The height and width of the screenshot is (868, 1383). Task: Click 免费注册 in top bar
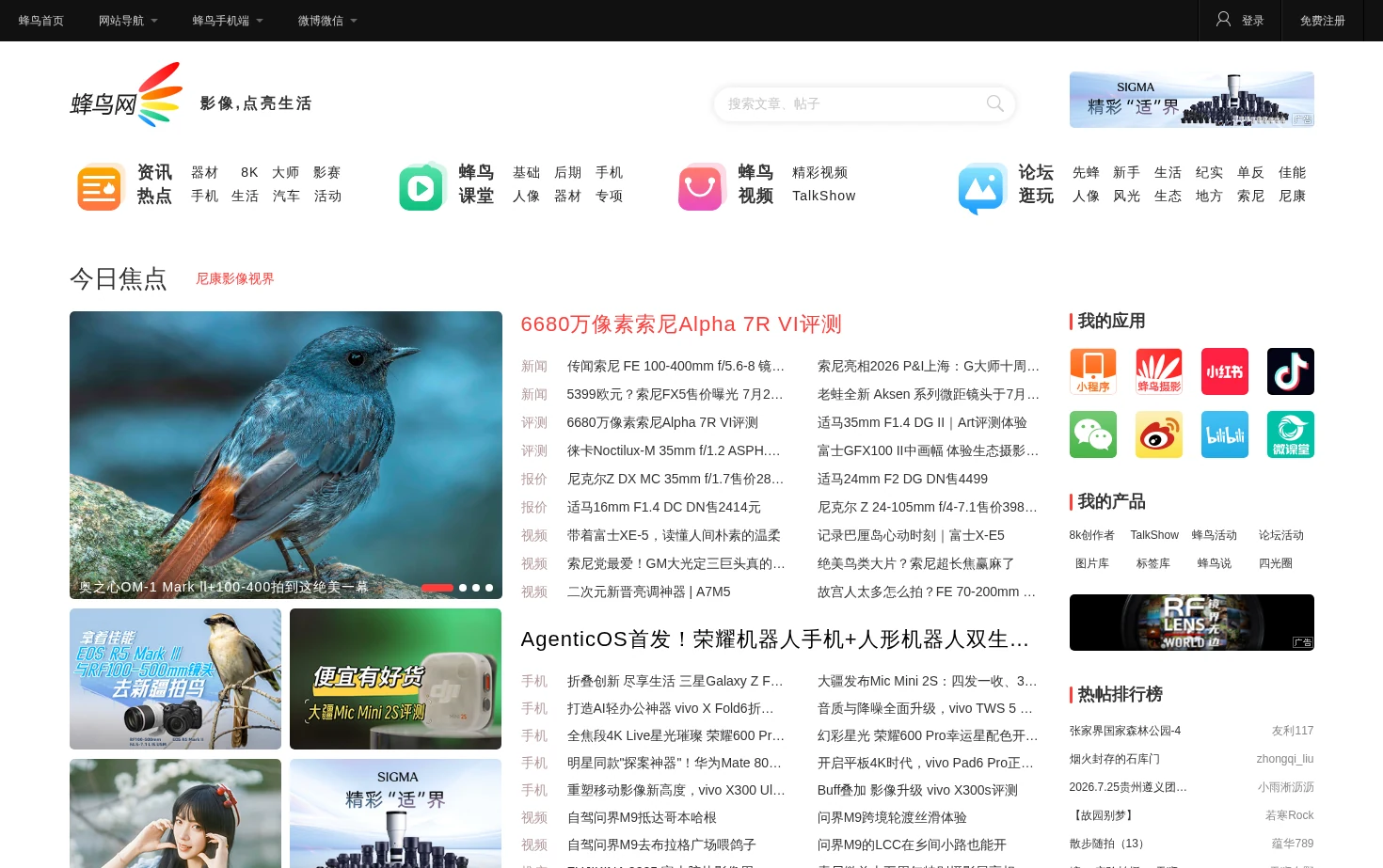coord(1322,21)
